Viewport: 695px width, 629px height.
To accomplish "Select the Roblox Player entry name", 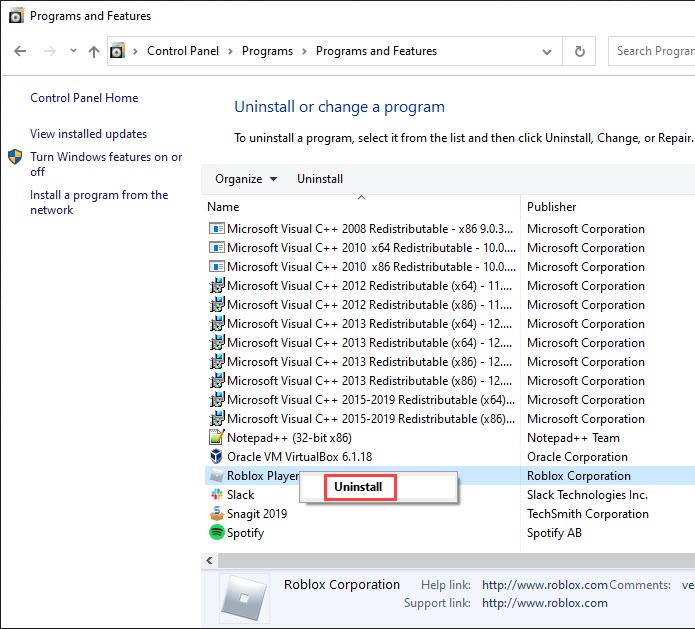I will tap(263, 476).
